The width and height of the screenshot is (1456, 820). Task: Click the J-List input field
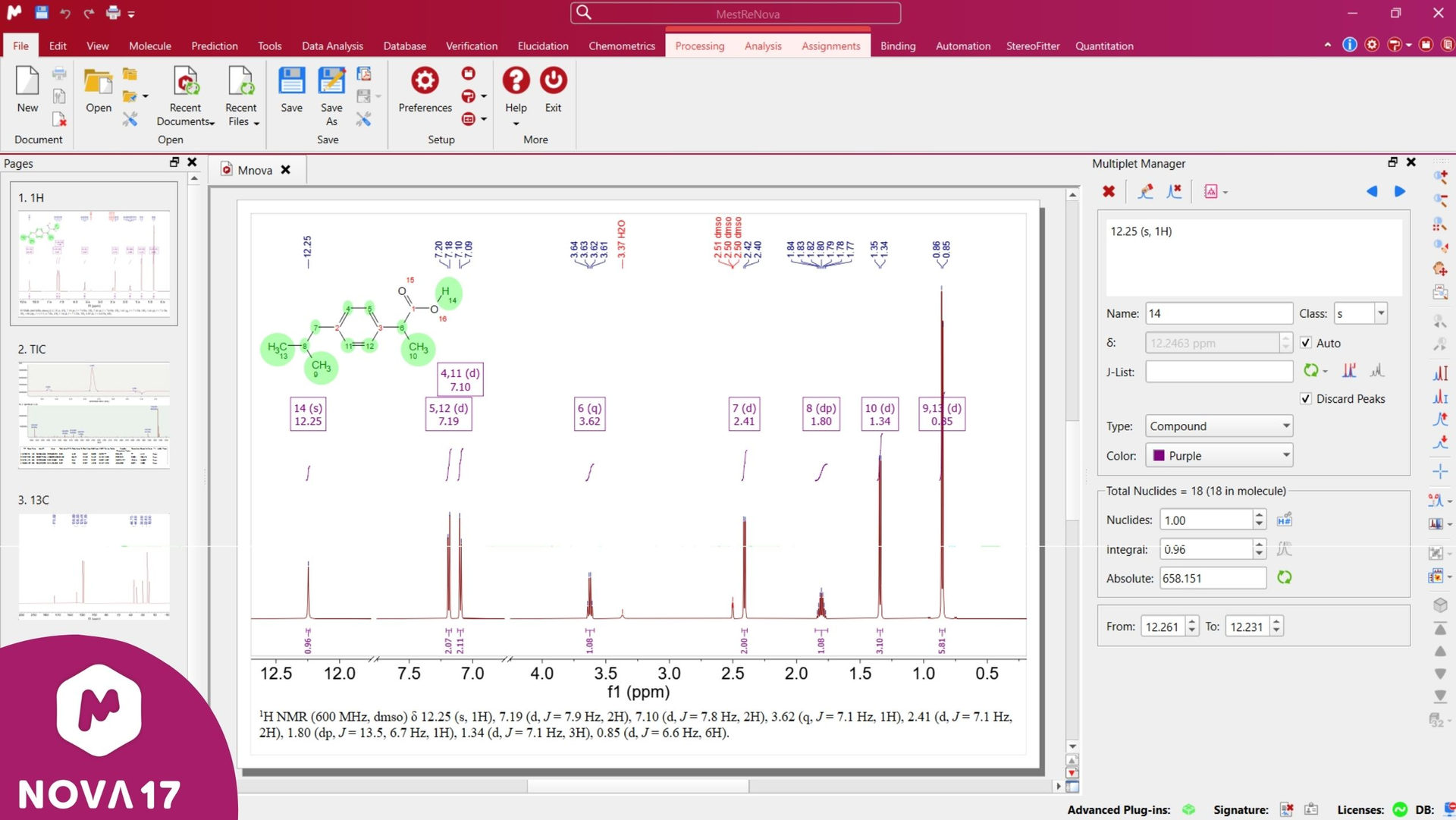1219,372
